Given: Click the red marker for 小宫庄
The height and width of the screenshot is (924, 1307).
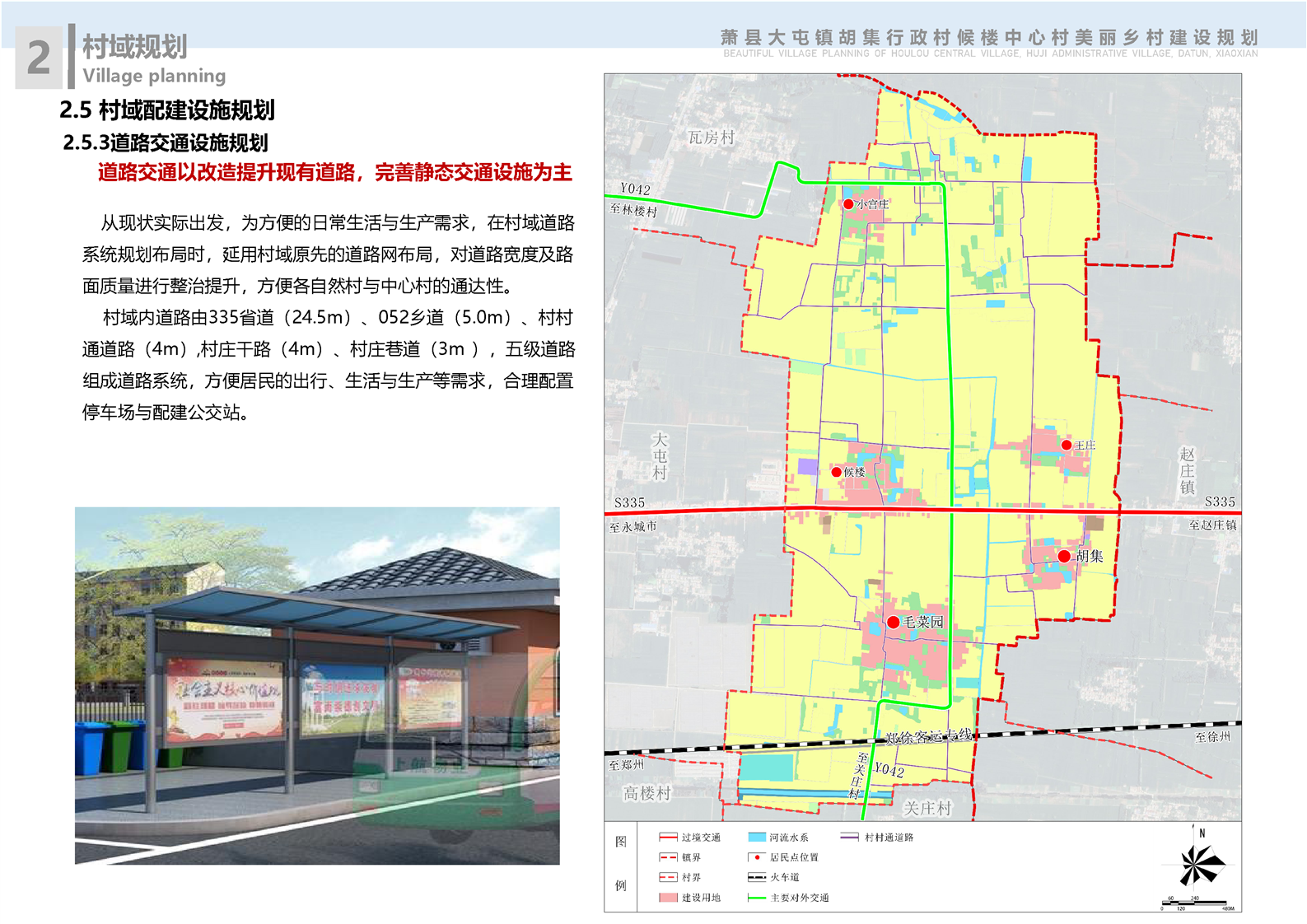Looking at the screenshot, I should click(848, 203).
